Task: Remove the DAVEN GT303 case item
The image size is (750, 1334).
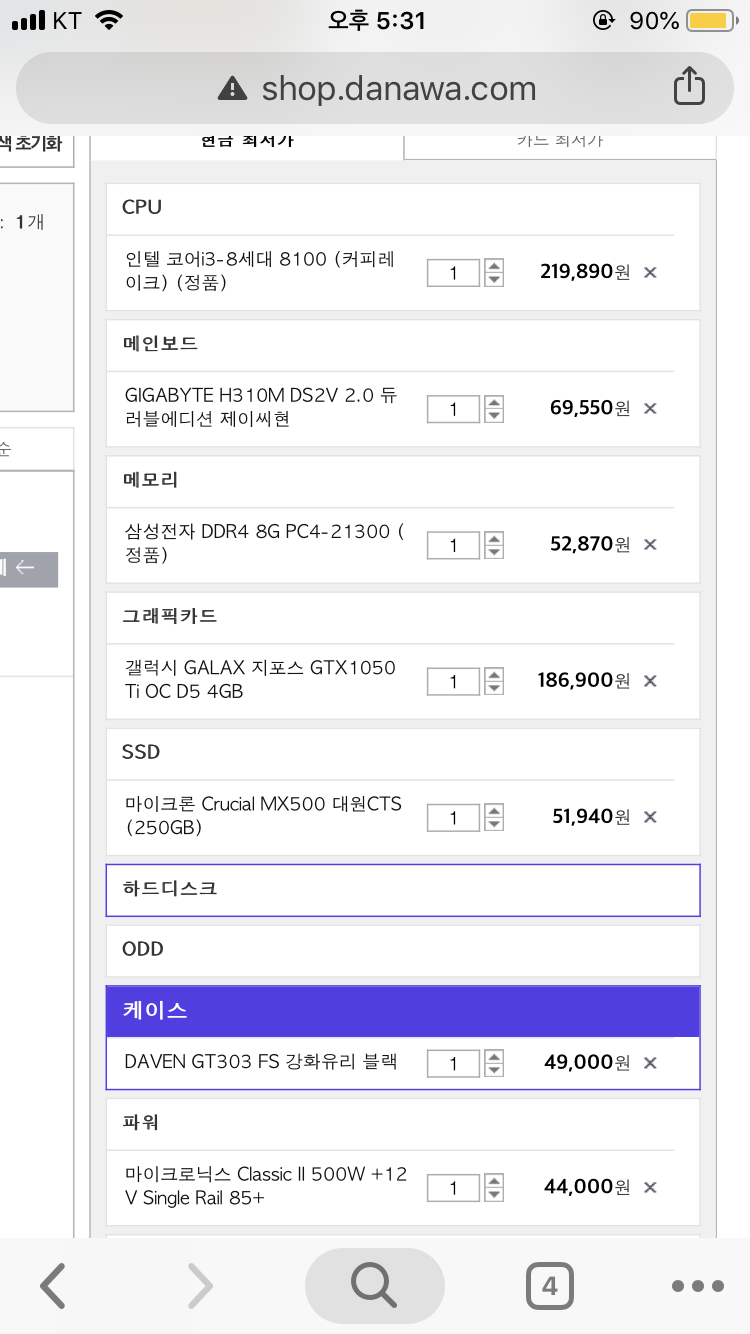Action: (x=650, y=1063)
